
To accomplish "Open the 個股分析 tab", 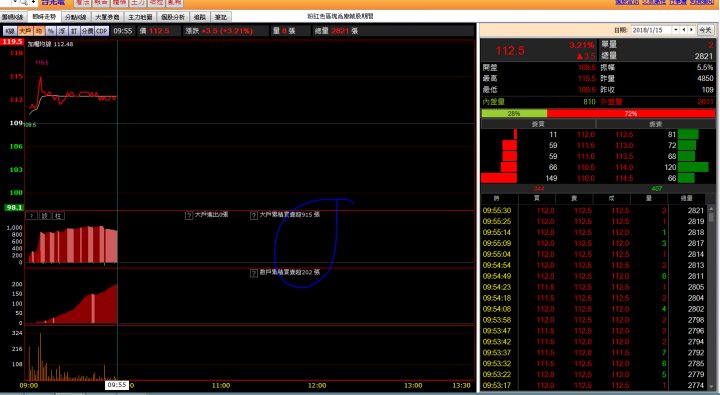I will pyautogui.click(x=173, y=17).
